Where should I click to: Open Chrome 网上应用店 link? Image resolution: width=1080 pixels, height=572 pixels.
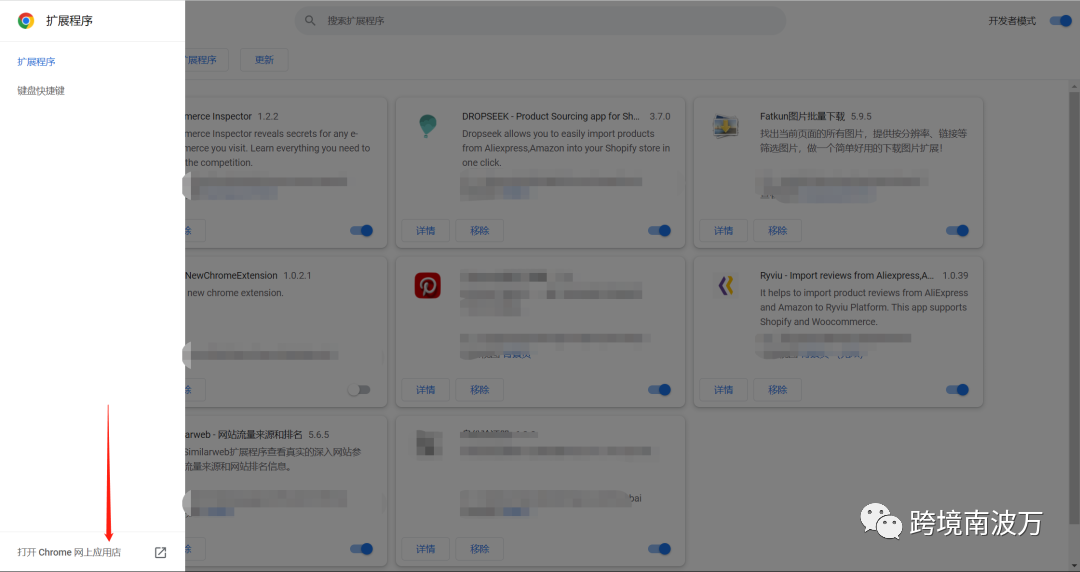(69, 552)
